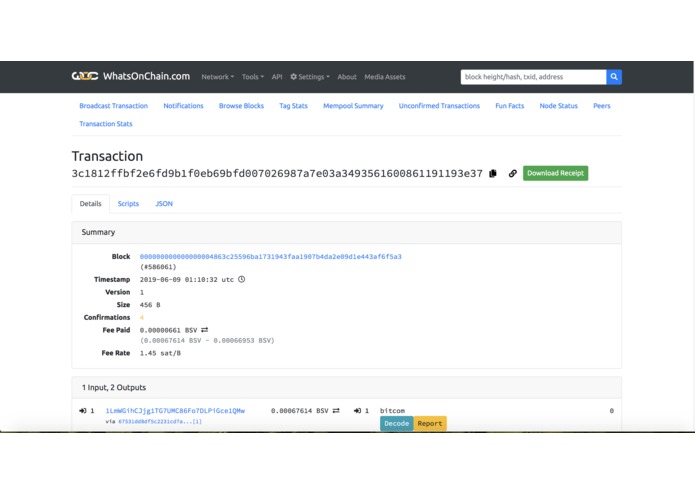Open the Peers link

click(602, 105)
